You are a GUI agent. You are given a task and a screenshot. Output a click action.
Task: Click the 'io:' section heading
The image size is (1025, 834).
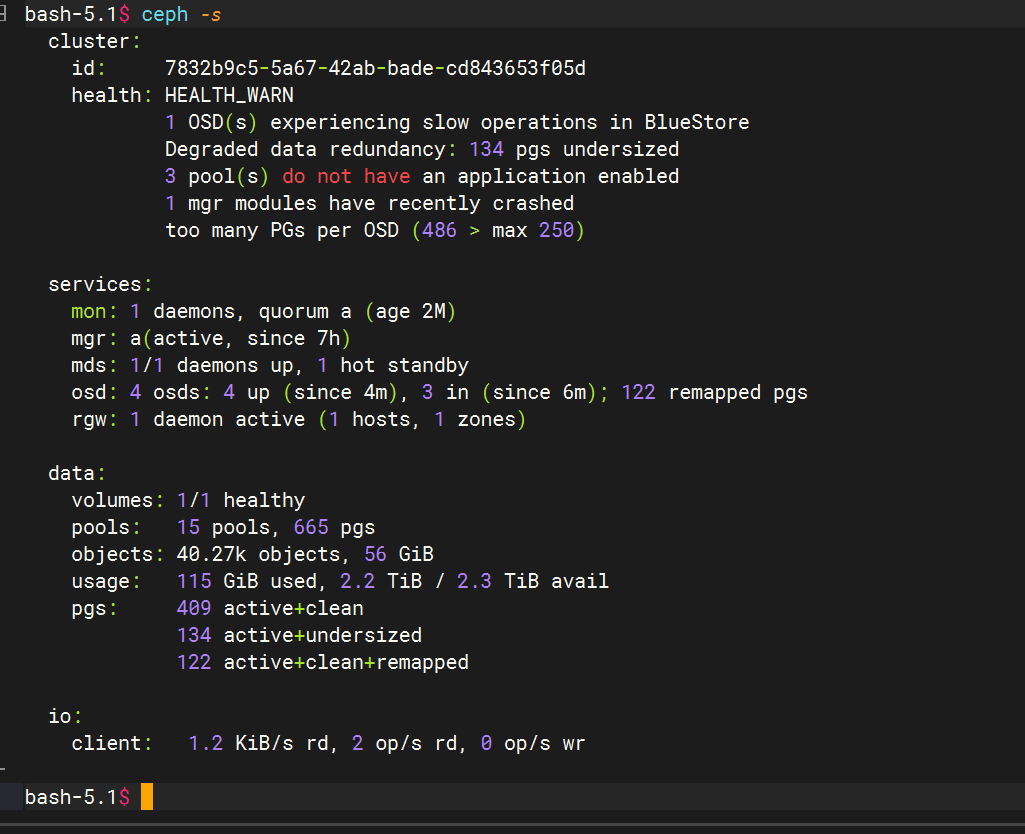pyautogui.click(x=65, y=716)
